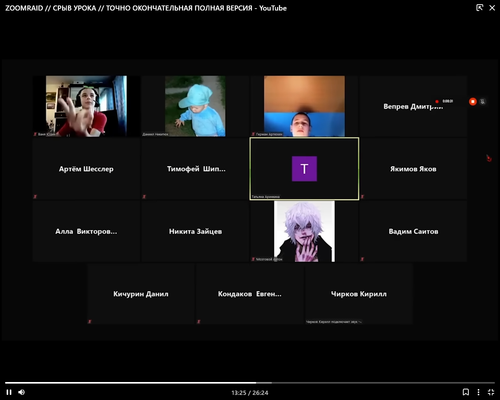Bookmark this video with the bookmark icon
Viewport: 500px width, 400px height.
[x=466, y=392]
